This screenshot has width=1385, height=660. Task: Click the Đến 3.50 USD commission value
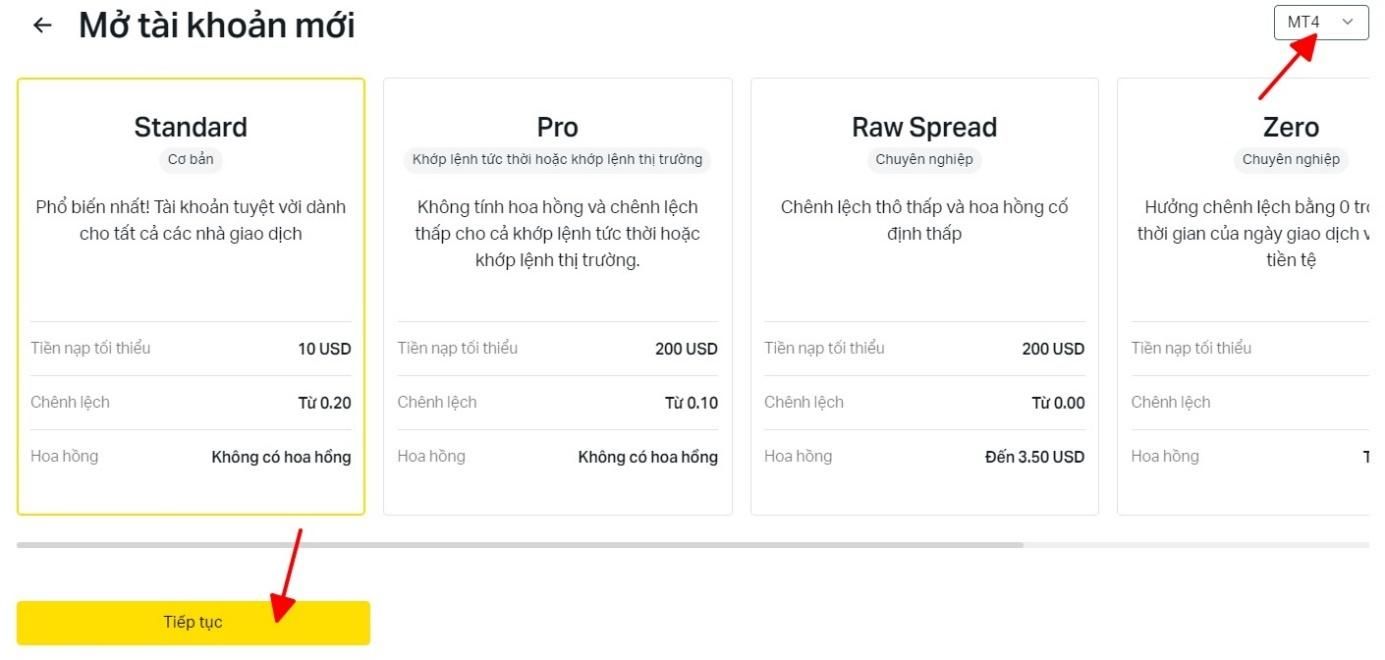pyautogui.click(x=1034, y=457)
